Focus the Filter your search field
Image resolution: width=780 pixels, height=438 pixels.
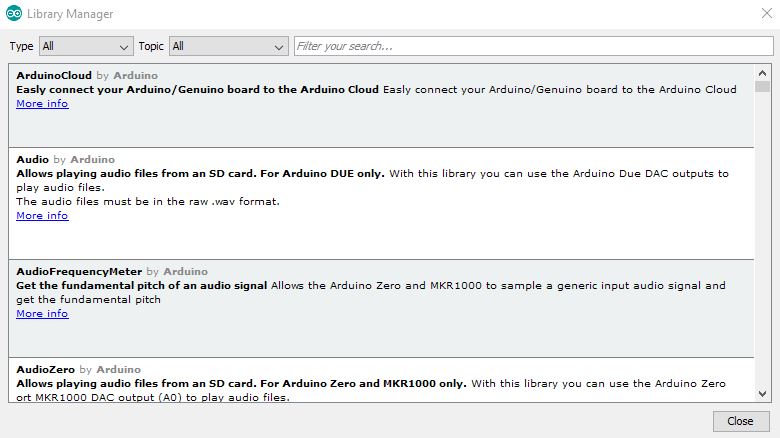[x=533, y=46]
